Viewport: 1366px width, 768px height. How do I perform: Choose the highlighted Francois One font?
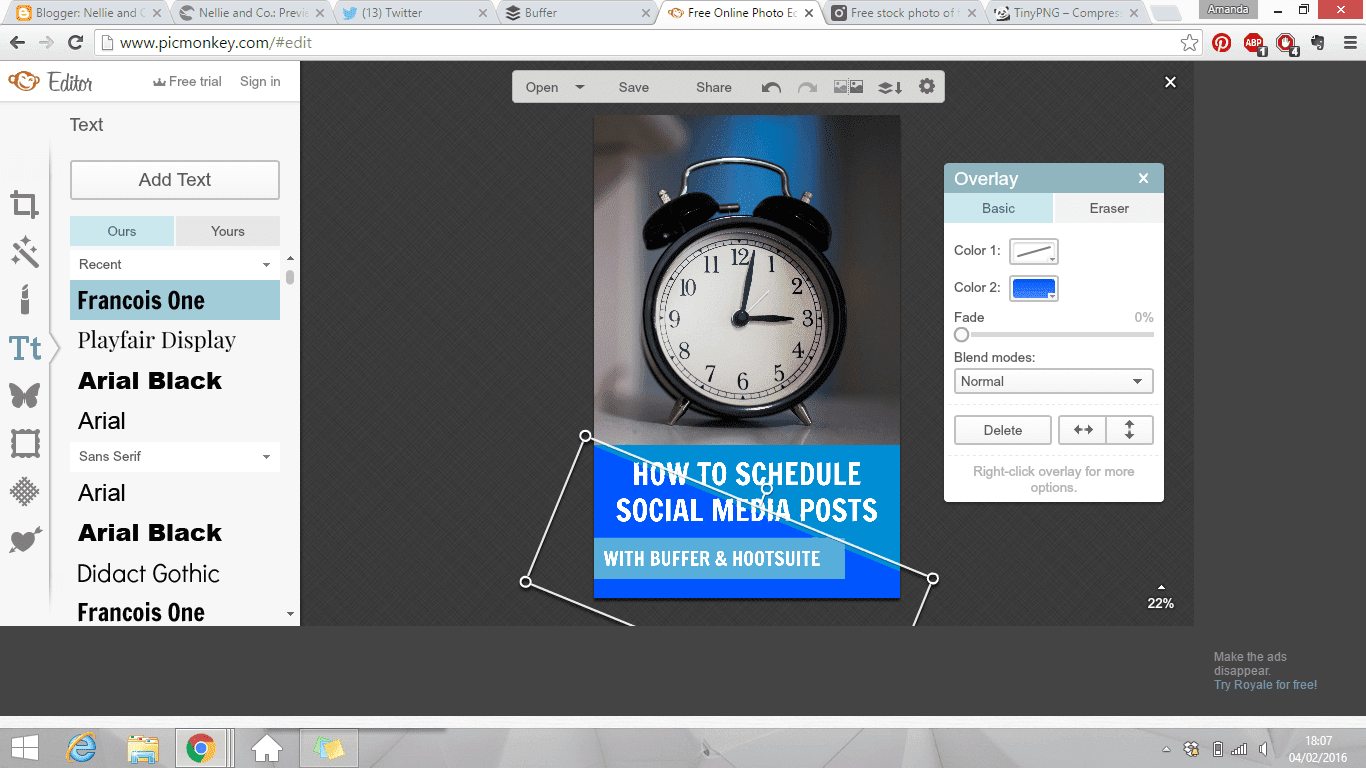click(x=175, y=300)
